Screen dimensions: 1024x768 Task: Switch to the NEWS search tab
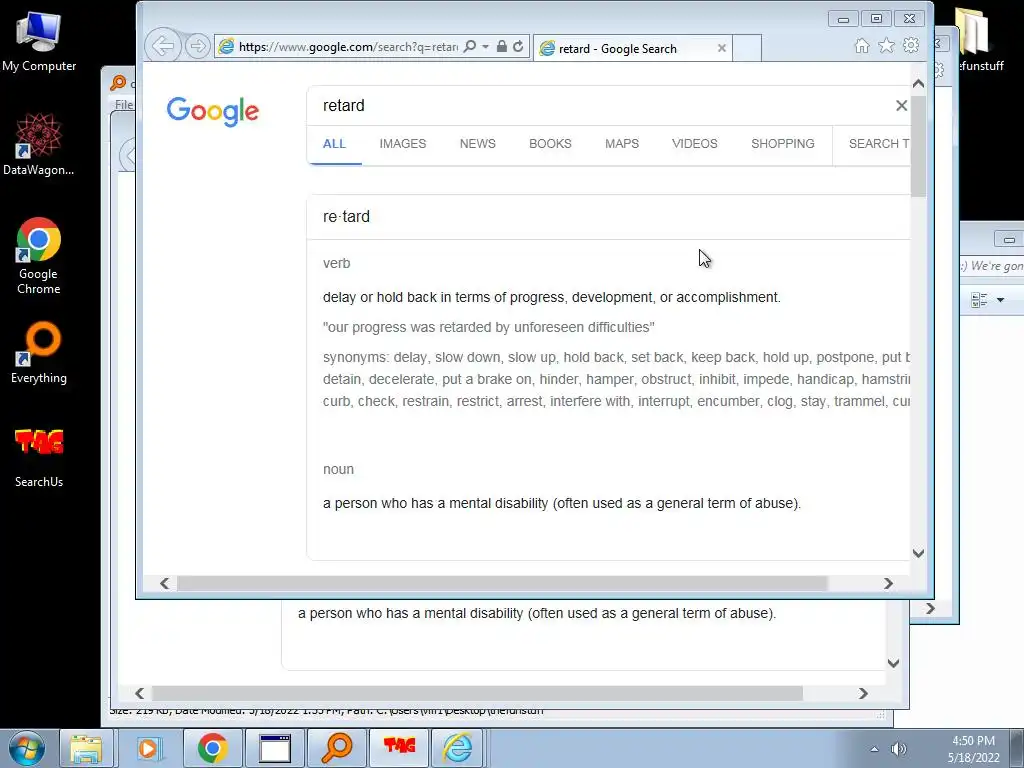pos(477,144)
